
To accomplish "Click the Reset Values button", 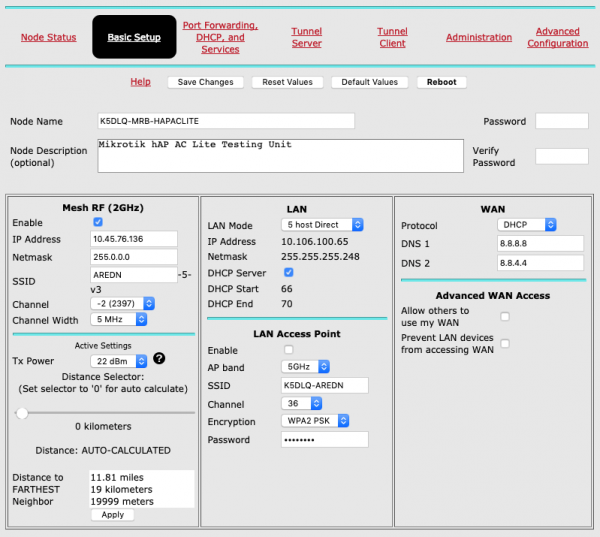I will point(287,82).
